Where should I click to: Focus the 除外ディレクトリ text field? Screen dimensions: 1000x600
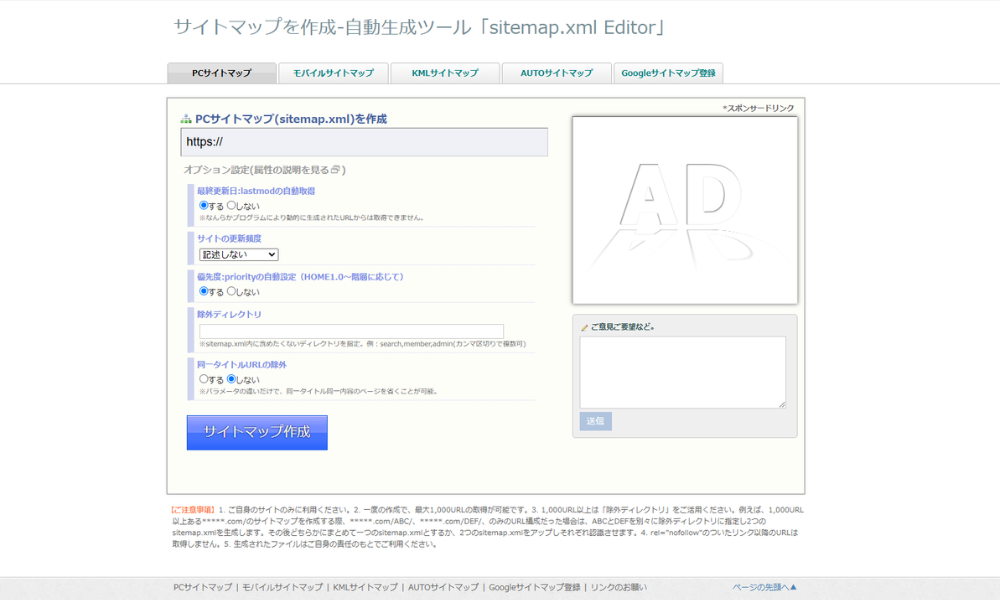(x=351, y=331)
